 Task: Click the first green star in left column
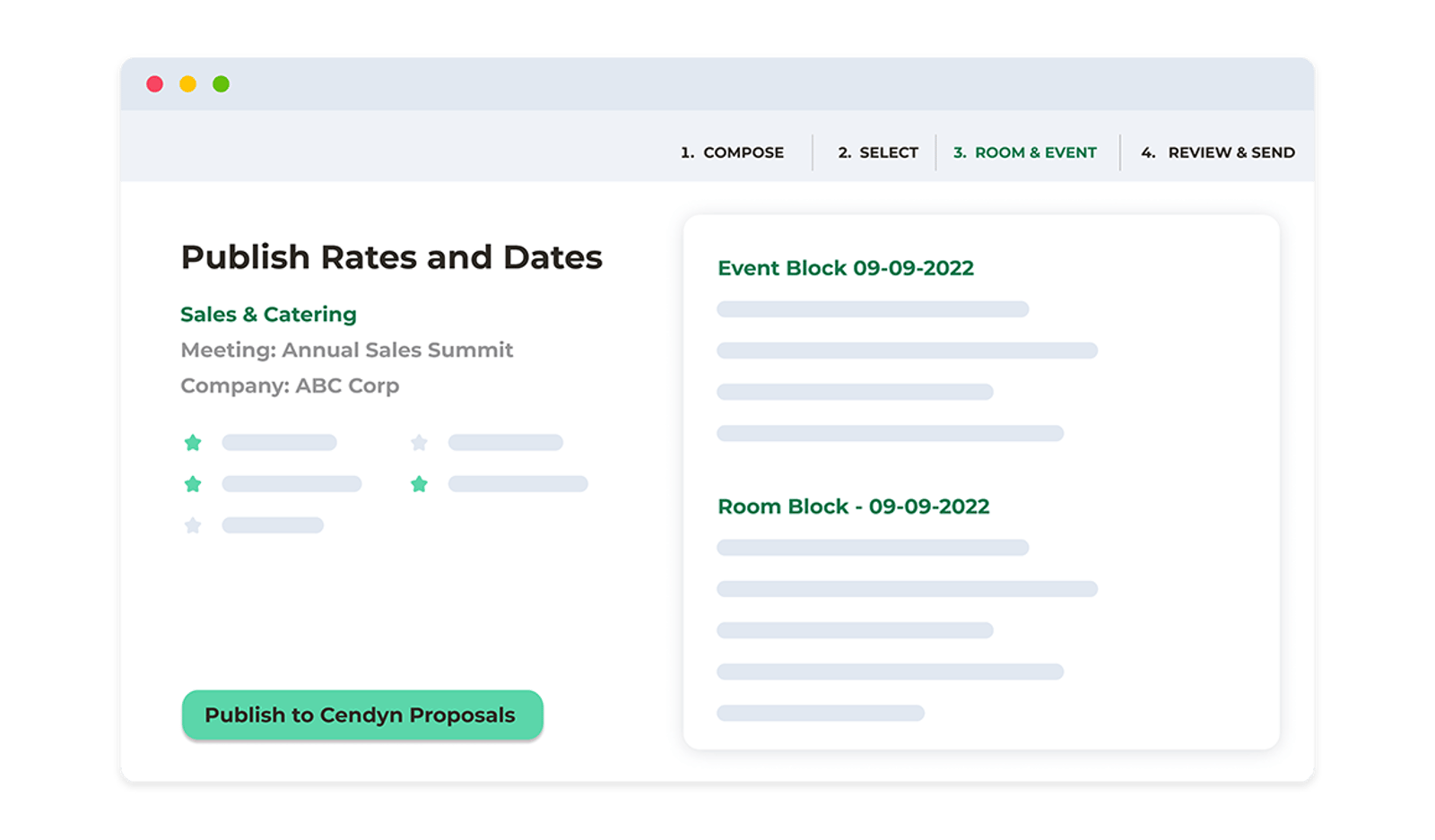(193, 442)
